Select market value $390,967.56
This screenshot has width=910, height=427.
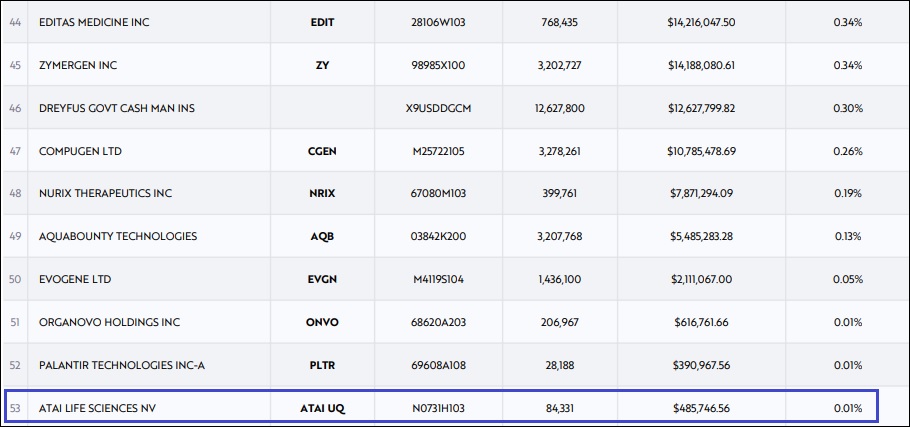tap(701, 366)
